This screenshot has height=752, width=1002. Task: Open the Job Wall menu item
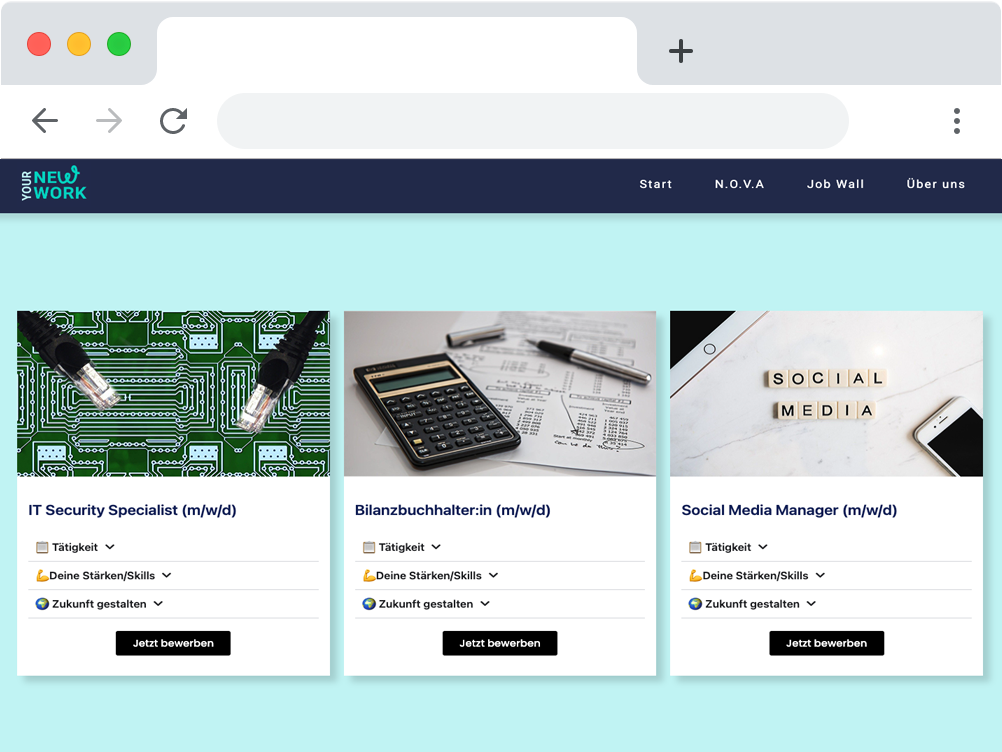tap(835, 184)
